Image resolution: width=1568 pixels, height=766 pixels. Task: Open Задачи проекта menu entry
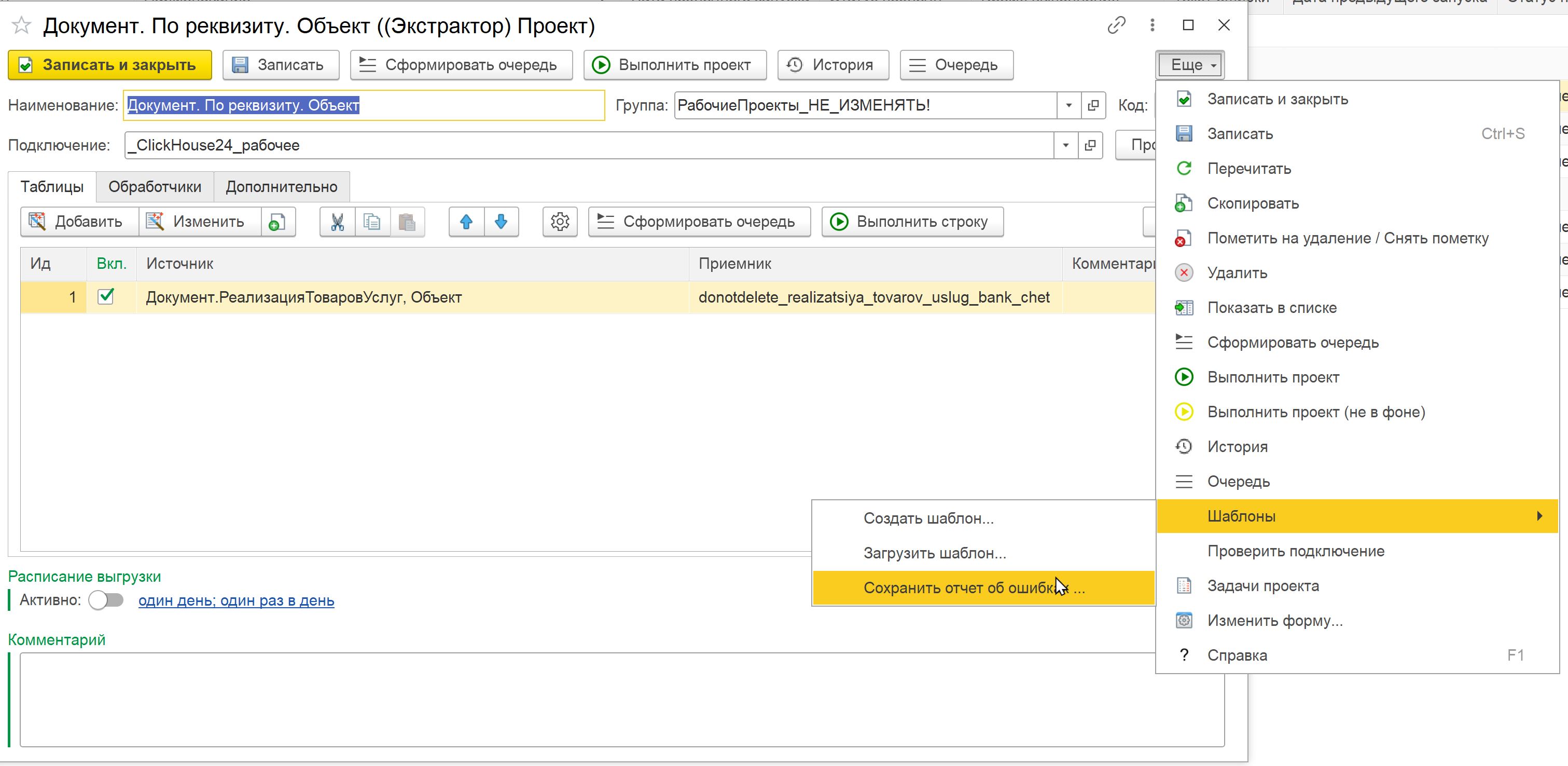coord(1357,586)
